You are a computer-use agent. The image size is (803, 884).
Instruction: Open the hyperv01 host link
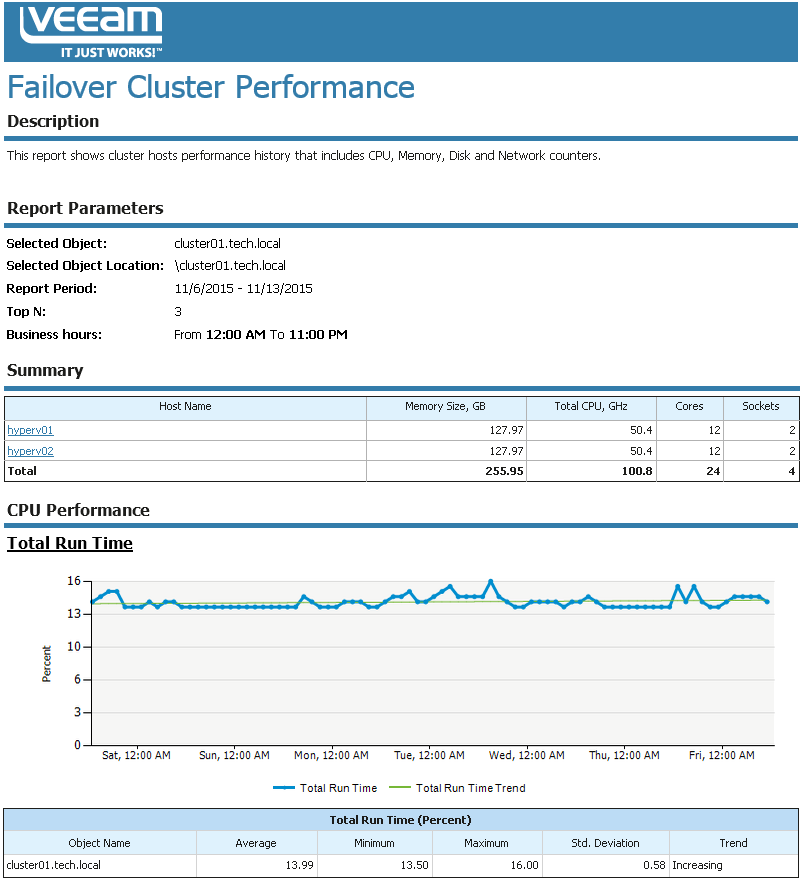point(30,430)
